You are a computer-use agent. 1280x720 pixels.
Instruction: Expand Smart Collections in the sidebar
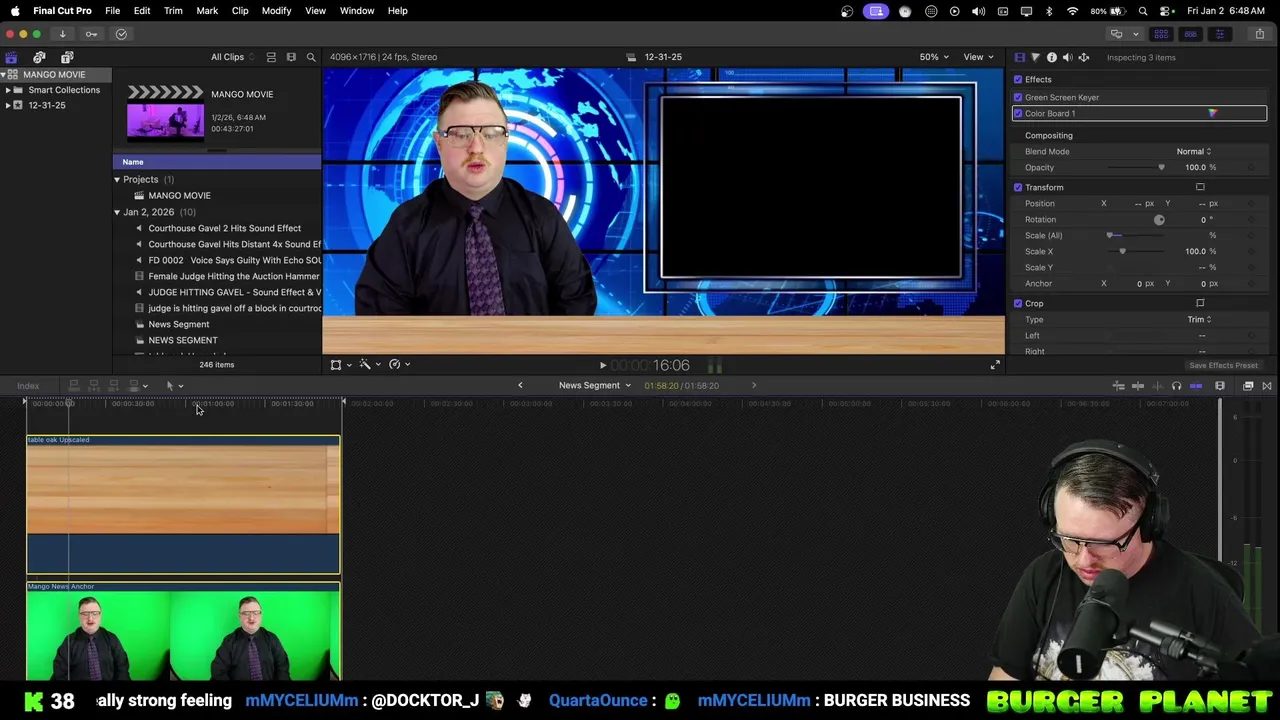click(8, 90)
